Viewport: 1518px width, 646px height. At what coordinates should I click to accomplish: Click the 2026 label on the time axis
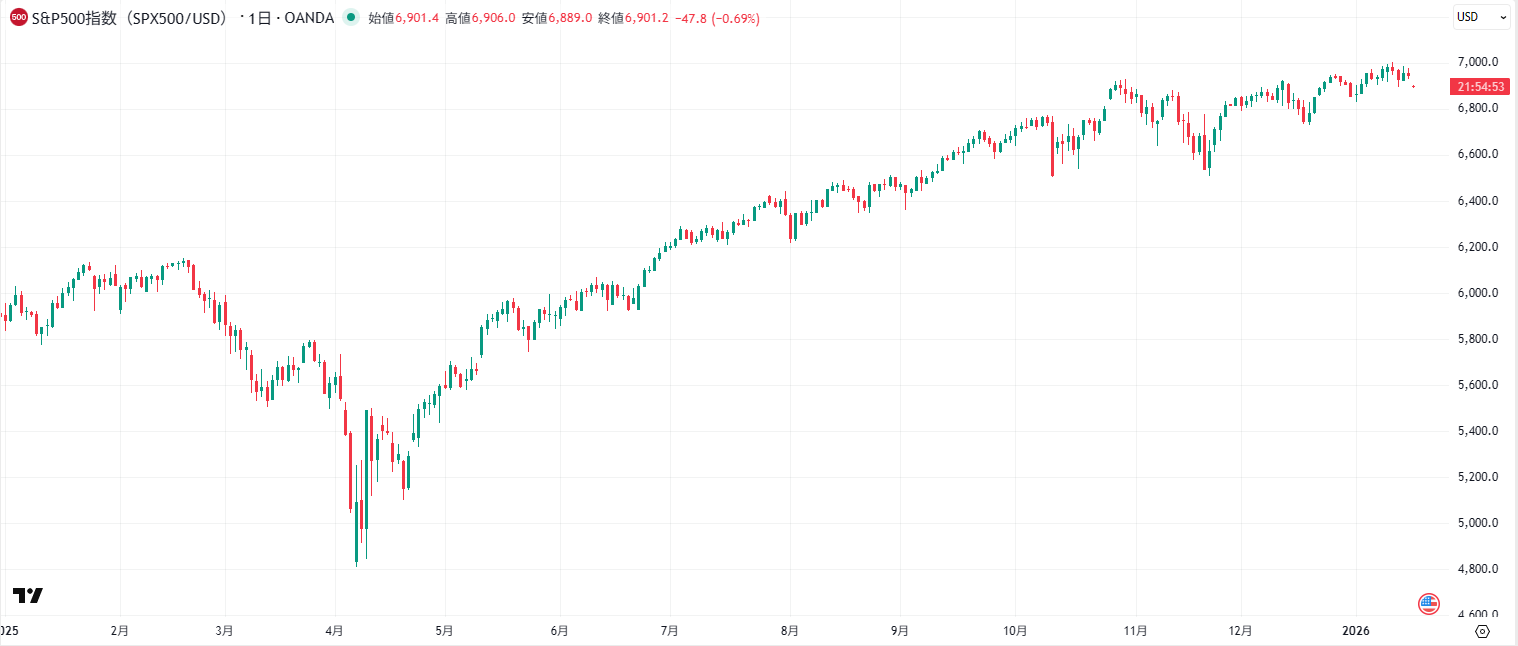tap(1357, 631)
